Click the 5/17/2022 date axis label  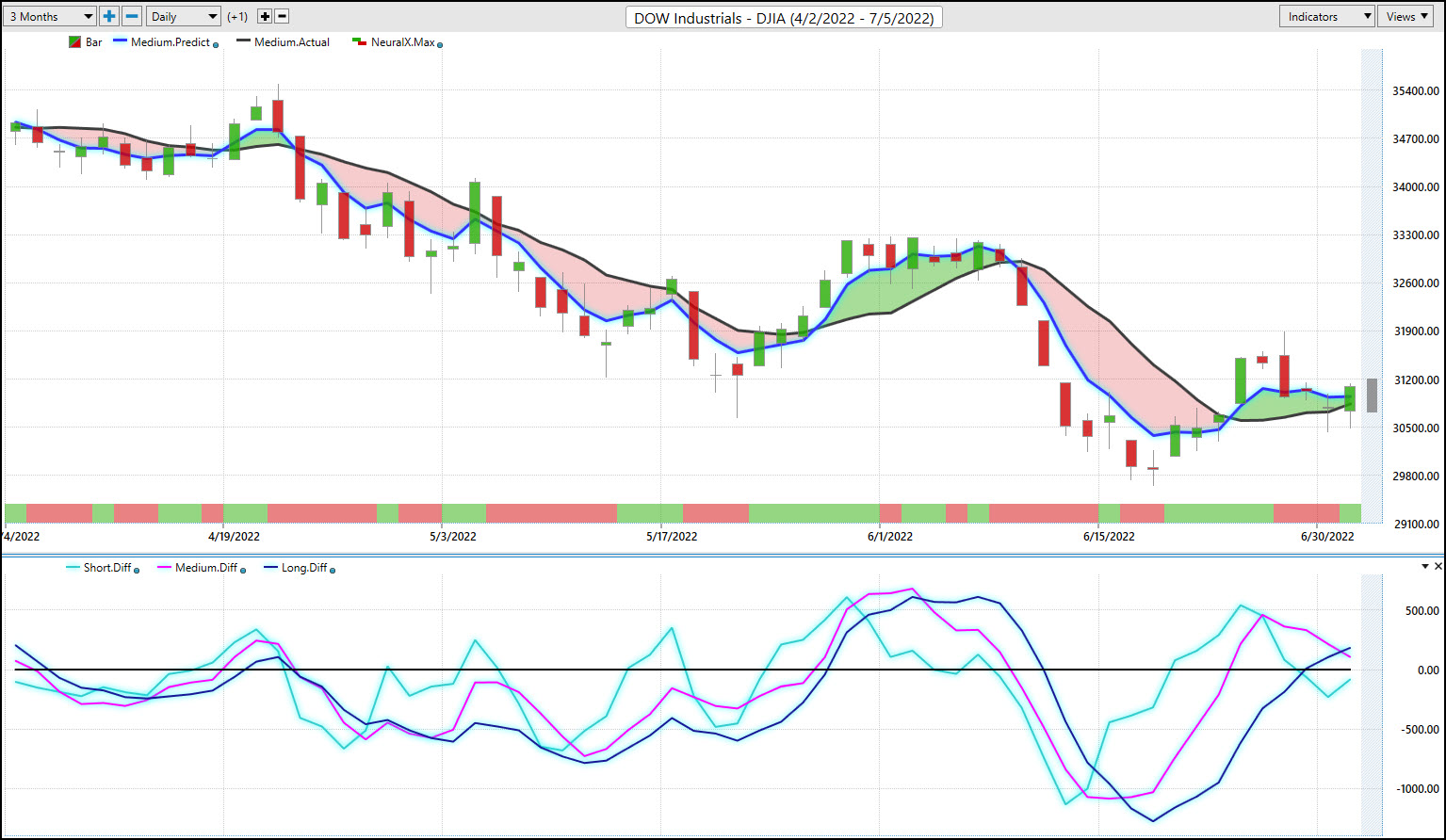click(x=672, y=537)
